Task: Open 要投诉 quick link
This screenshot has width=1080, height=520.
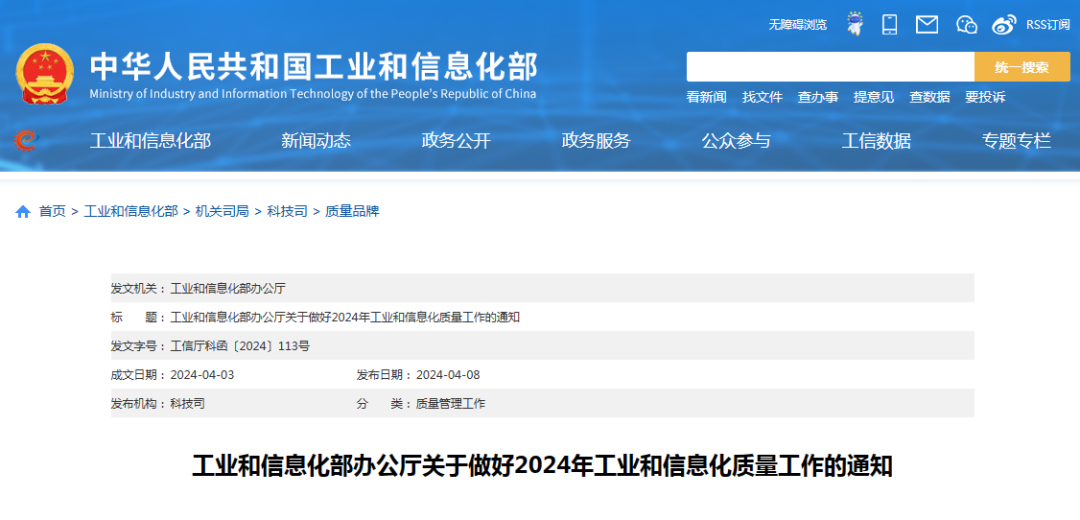Action: click(x=985, y=97)
